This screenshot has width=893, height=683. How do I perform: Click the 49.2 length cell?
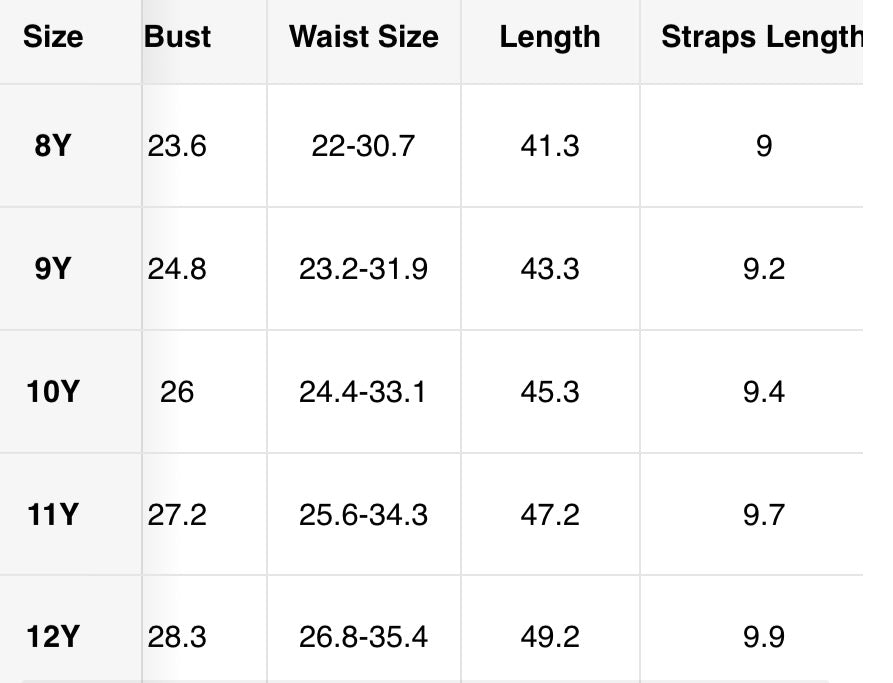click(550, 636)
